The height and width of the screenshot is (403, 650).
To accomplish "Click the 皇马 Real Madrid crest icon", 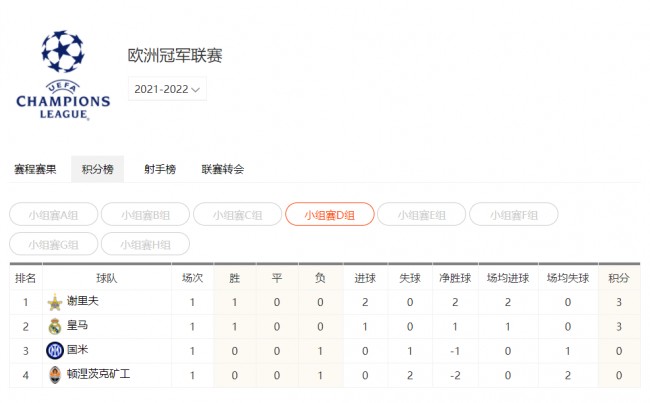I will click(x=55, y=326).
